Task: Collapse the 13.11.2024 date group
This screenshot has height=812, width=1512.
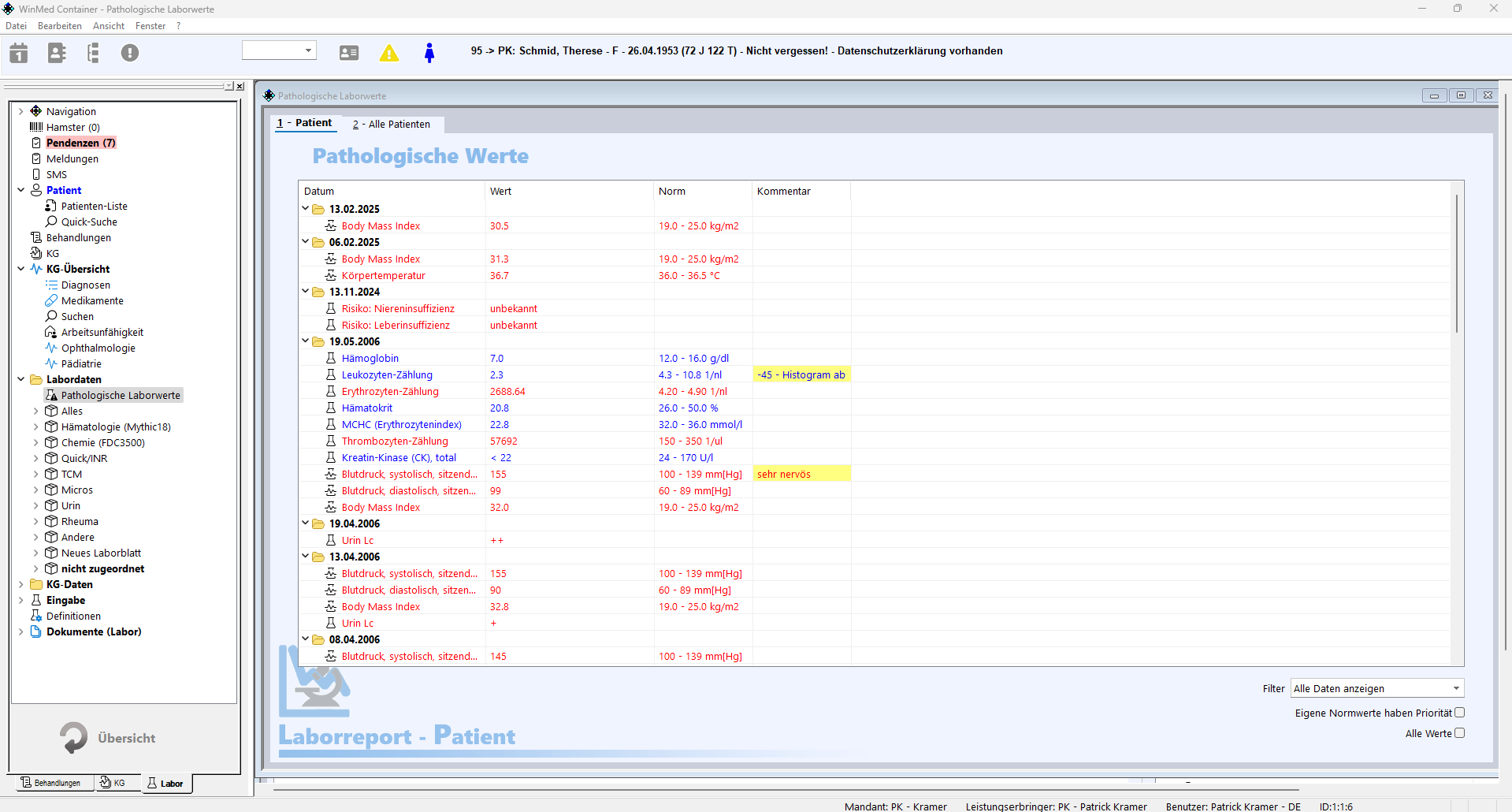Action: (305, 292)
